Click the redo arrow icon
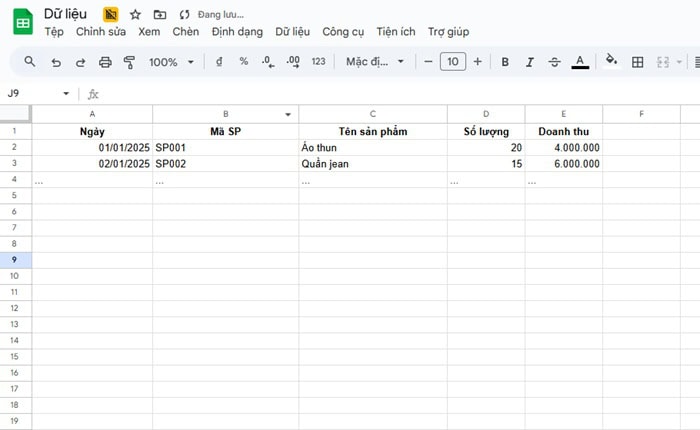Viewport: 700px width, 430px height. point(80,62)
